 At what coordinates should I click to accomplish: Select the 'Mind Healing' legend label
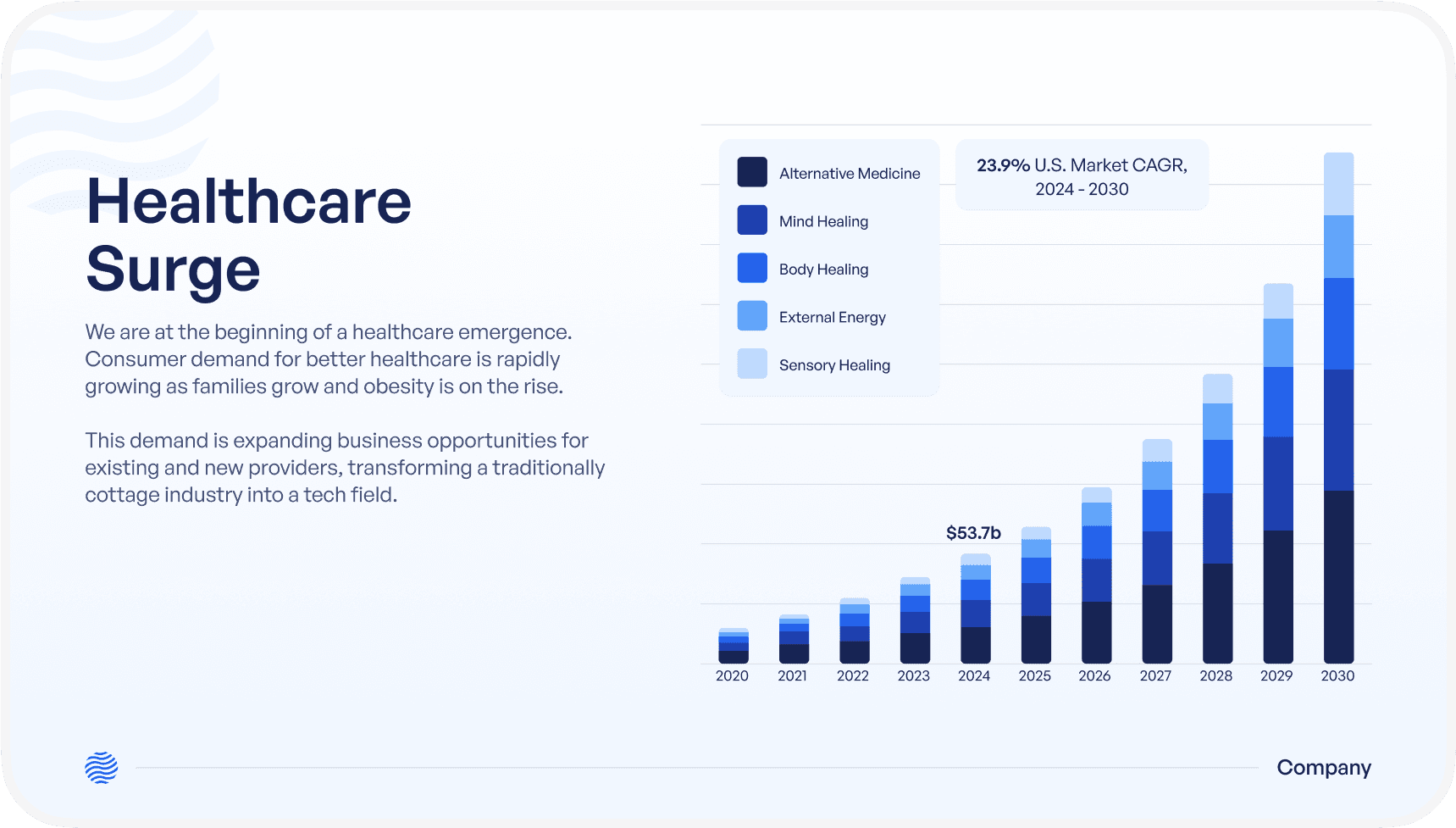click(x=823, y=221)
